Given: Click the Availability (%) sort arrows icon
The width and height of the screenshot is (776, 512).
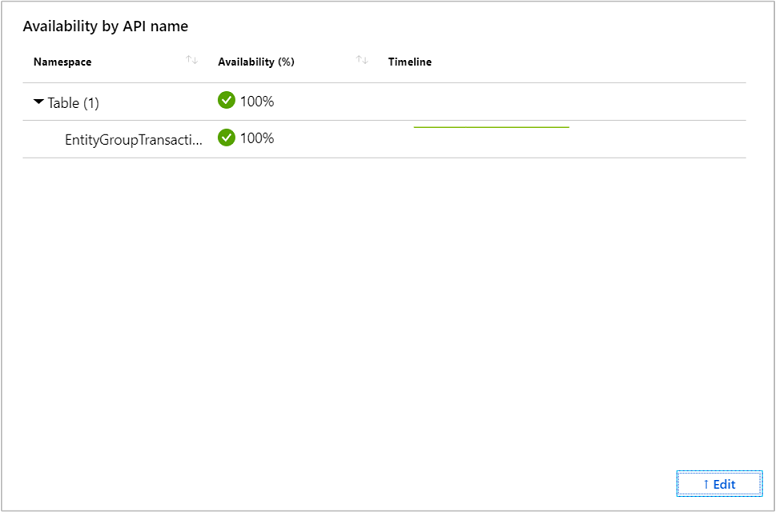Looking at the screenshot, I should click(x=361, y=62).
